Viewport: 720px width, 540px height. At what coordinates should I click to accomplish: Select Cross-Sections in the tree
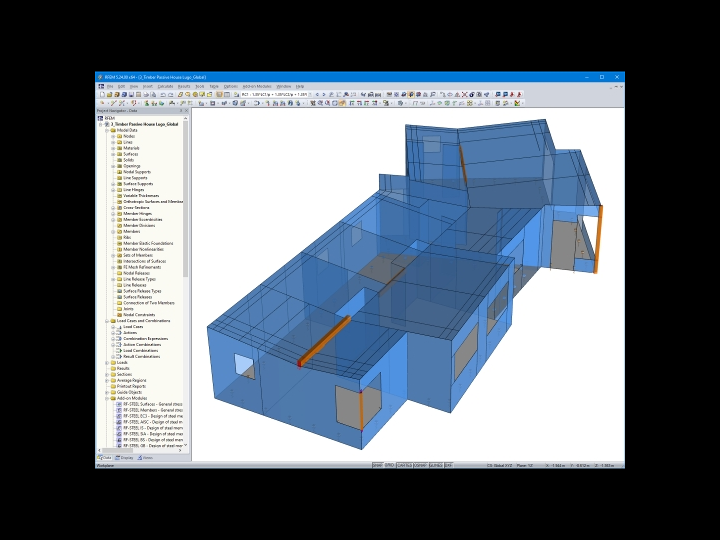pos(136,208)
